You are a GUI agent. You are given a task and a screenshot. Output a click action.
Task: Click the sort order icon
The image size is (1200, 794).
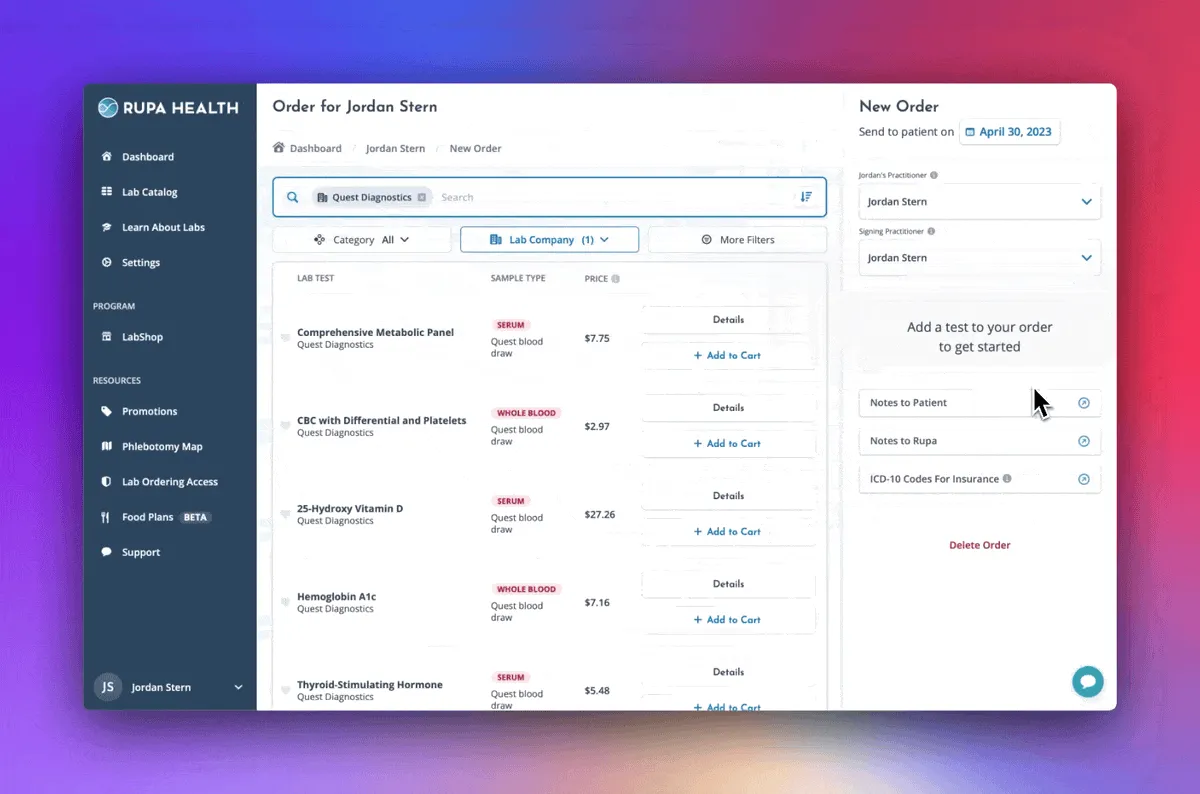pos(806,197)
